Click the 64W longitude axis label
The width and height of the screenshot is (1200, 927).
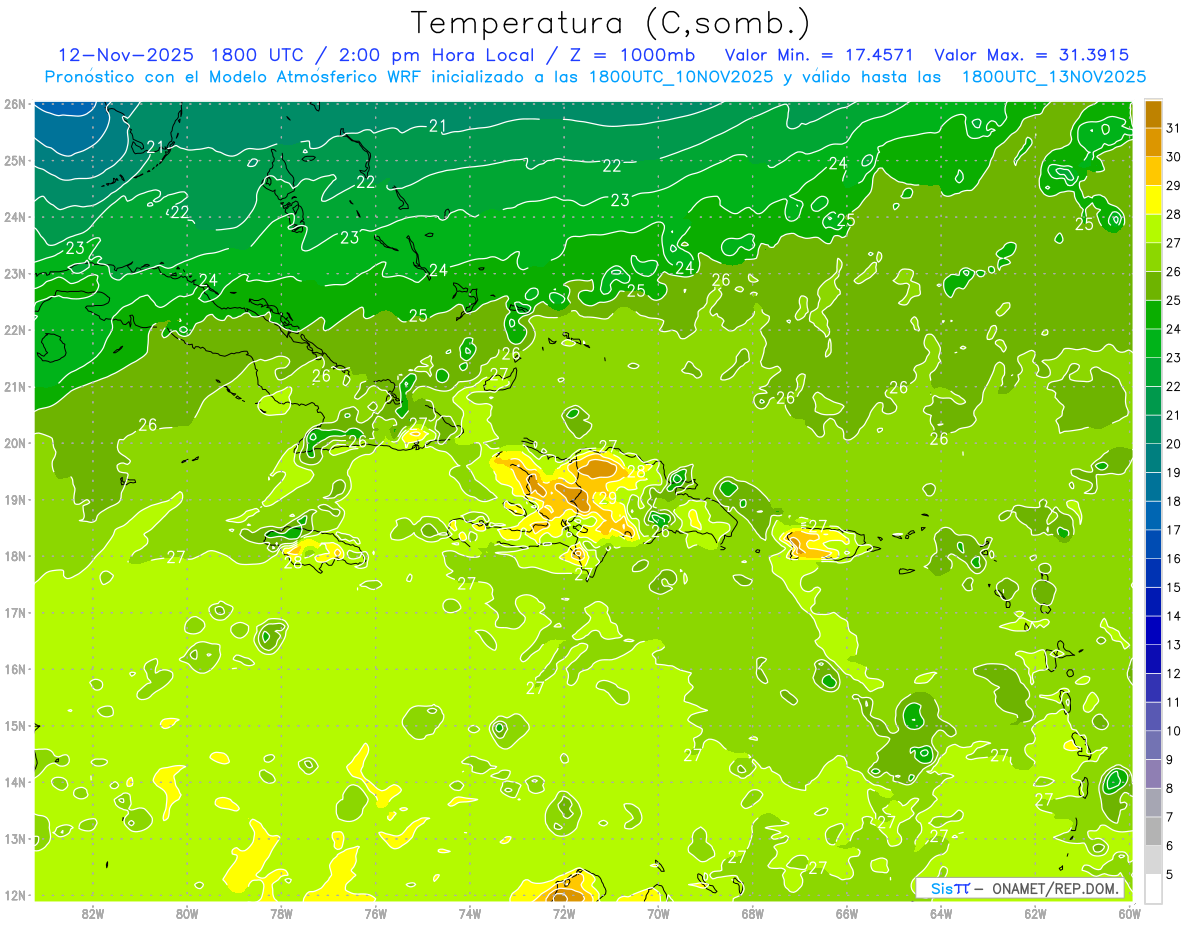click(941, 913)
